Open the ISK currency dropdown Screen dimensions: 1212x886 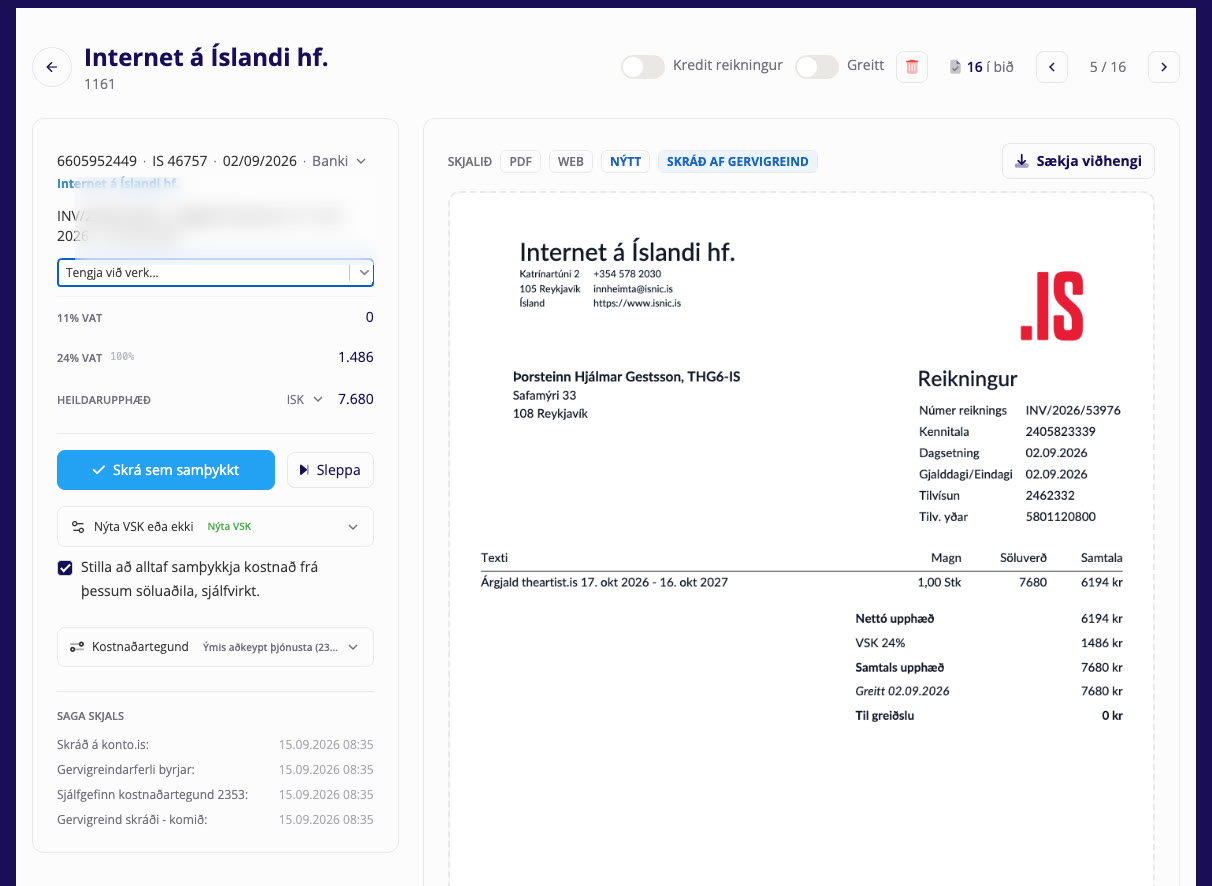[x=305, y=399]
